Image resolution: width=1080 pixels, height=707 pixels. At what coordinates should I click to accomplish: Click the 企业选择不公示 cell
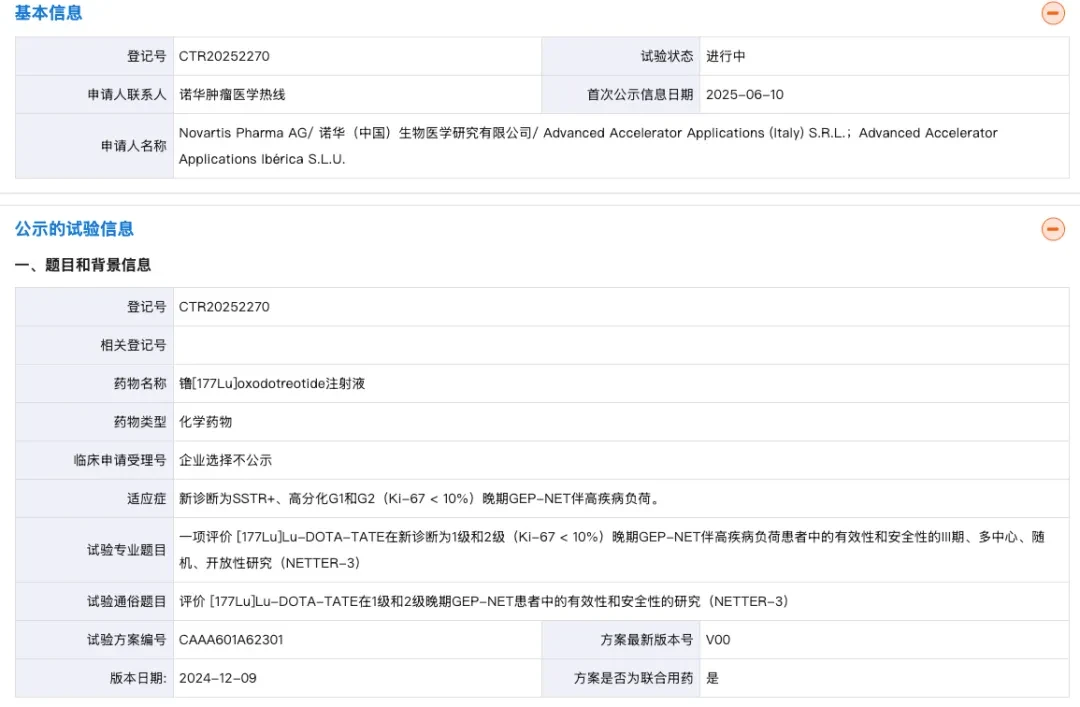point(225,460)
